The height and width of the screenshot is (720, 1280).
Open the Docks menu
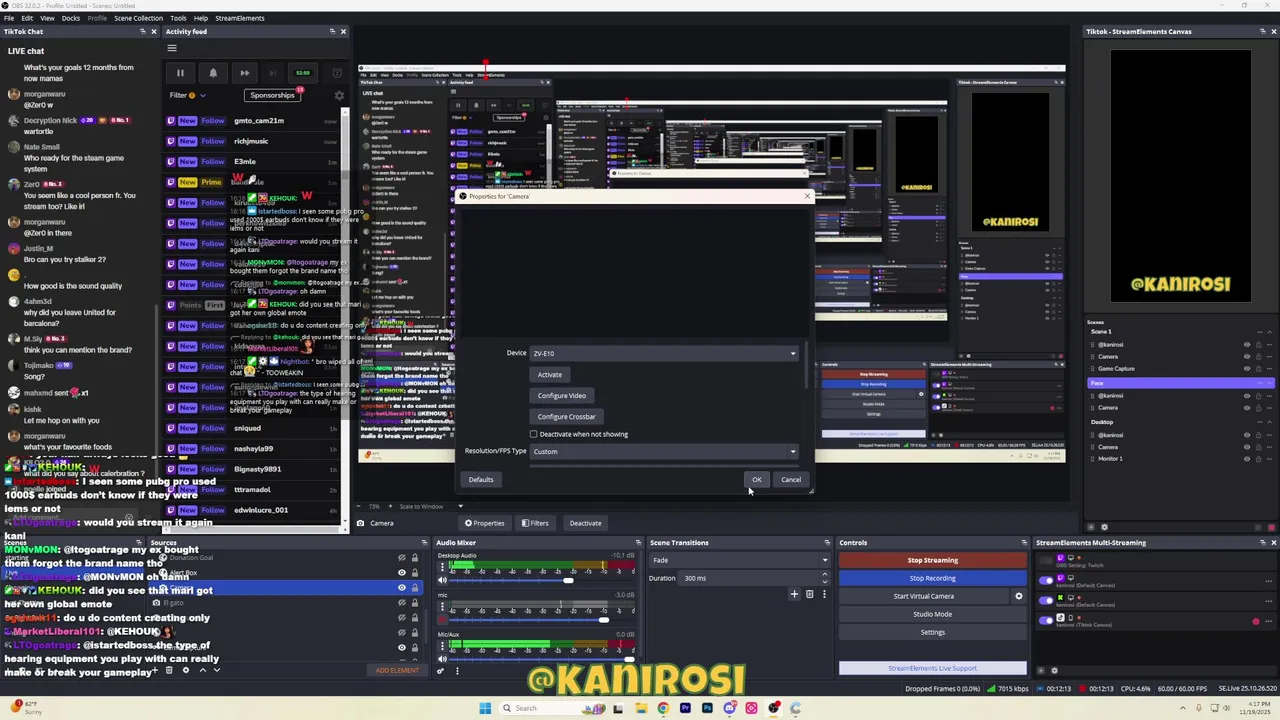pyautogui.click(x=71, y=18)
